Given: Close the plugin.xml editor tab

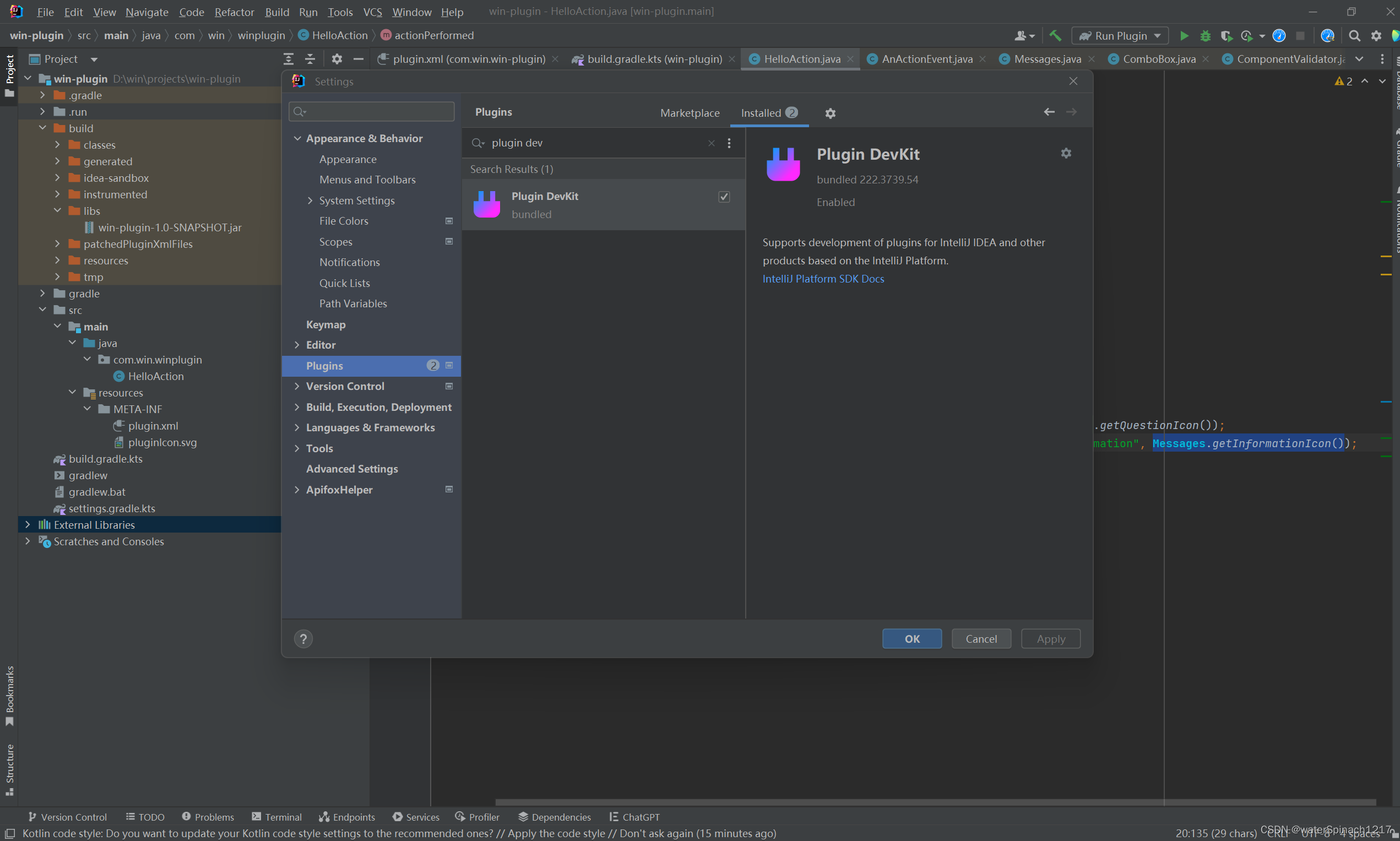Looking at the screenshot, I should click(x=555, y=59).
